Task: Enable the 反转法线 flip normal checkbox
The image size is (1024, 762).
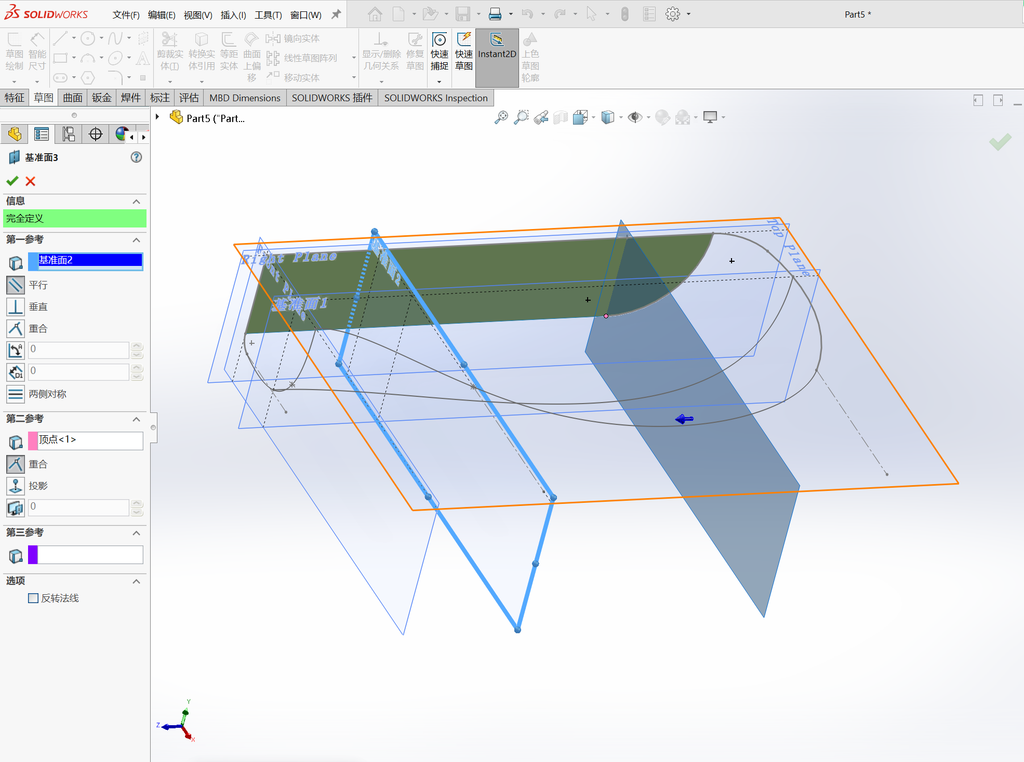Action: tap(33, 598)
